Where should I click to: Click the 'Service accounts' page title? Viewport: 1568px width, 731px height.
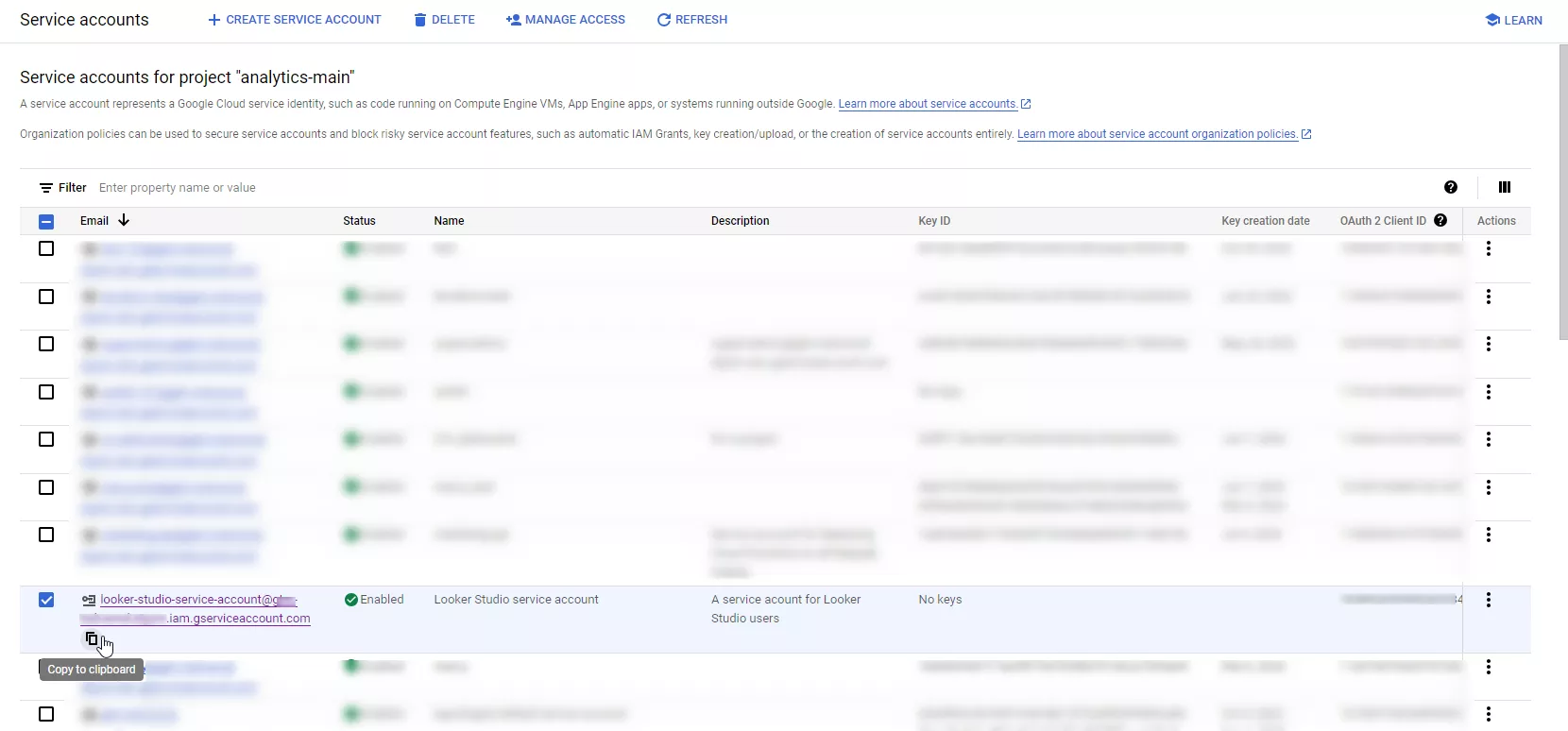(84, 20)
